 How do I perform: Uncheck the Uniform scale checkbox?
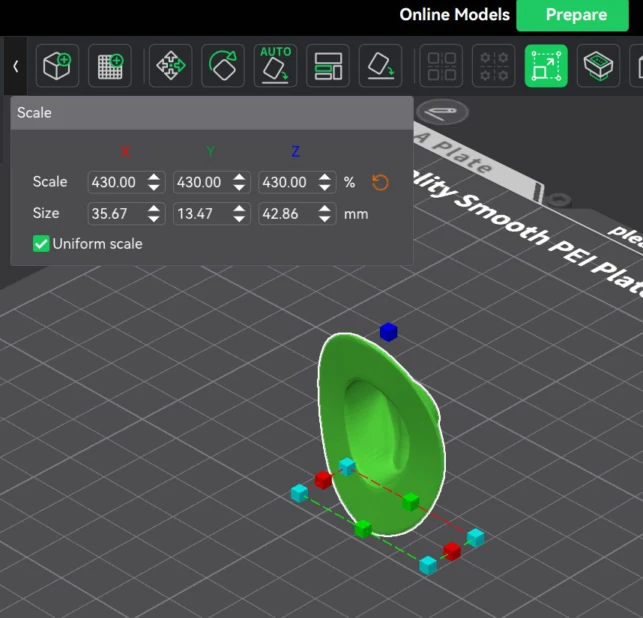[41, 244]
